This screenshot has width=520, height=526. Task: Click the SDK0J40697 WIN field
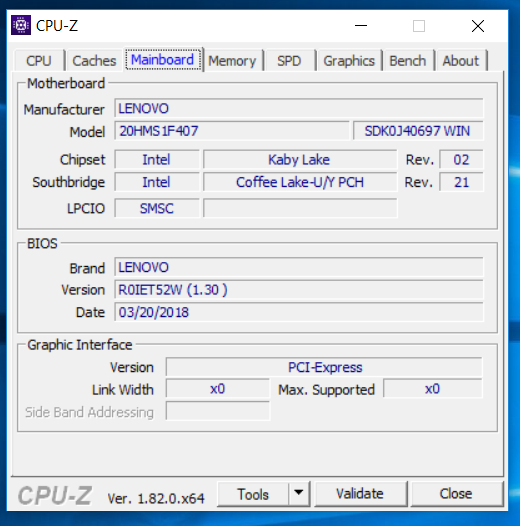418,131
